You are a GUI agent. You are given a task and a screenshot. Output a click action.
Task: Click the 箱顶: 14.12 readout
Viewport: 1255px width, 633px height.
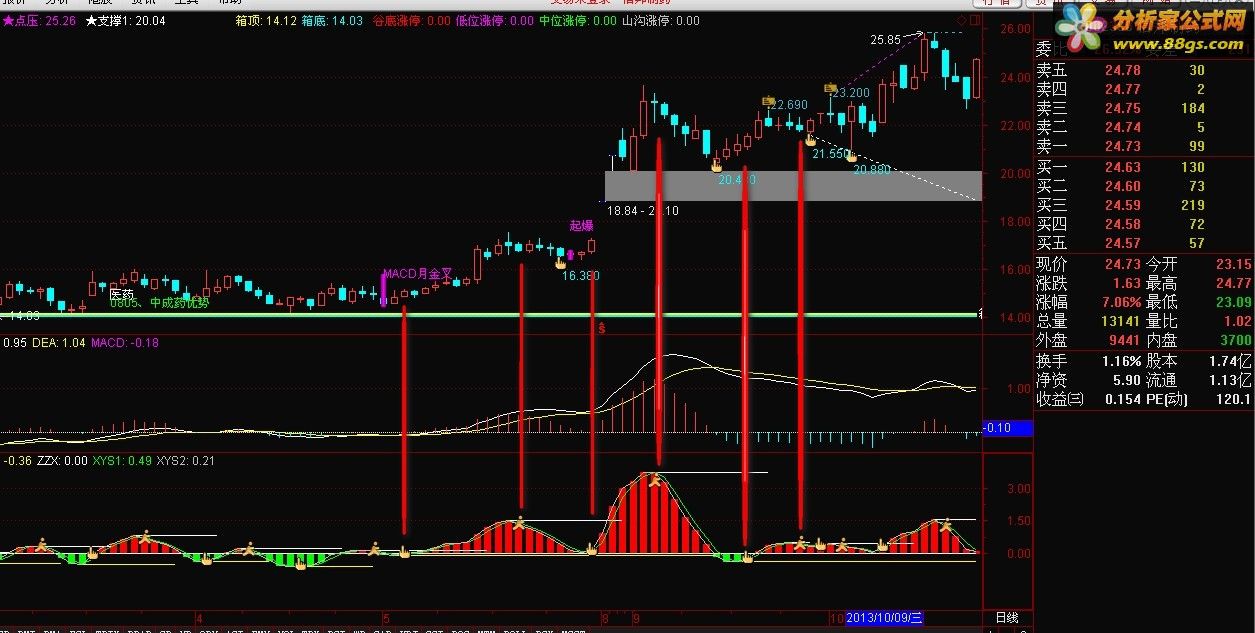coord(266,20)
